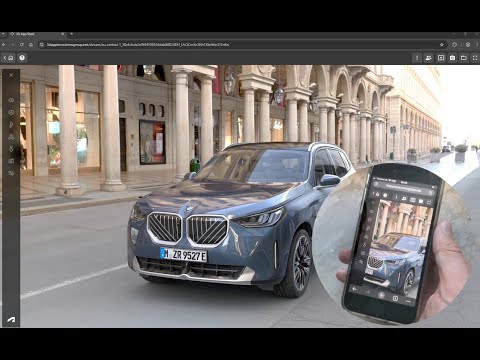Viewport: 480px width, 360px height.
Task: Click the fifth sidebar icon
Action: pyautogui.click(x=11, y=149)
